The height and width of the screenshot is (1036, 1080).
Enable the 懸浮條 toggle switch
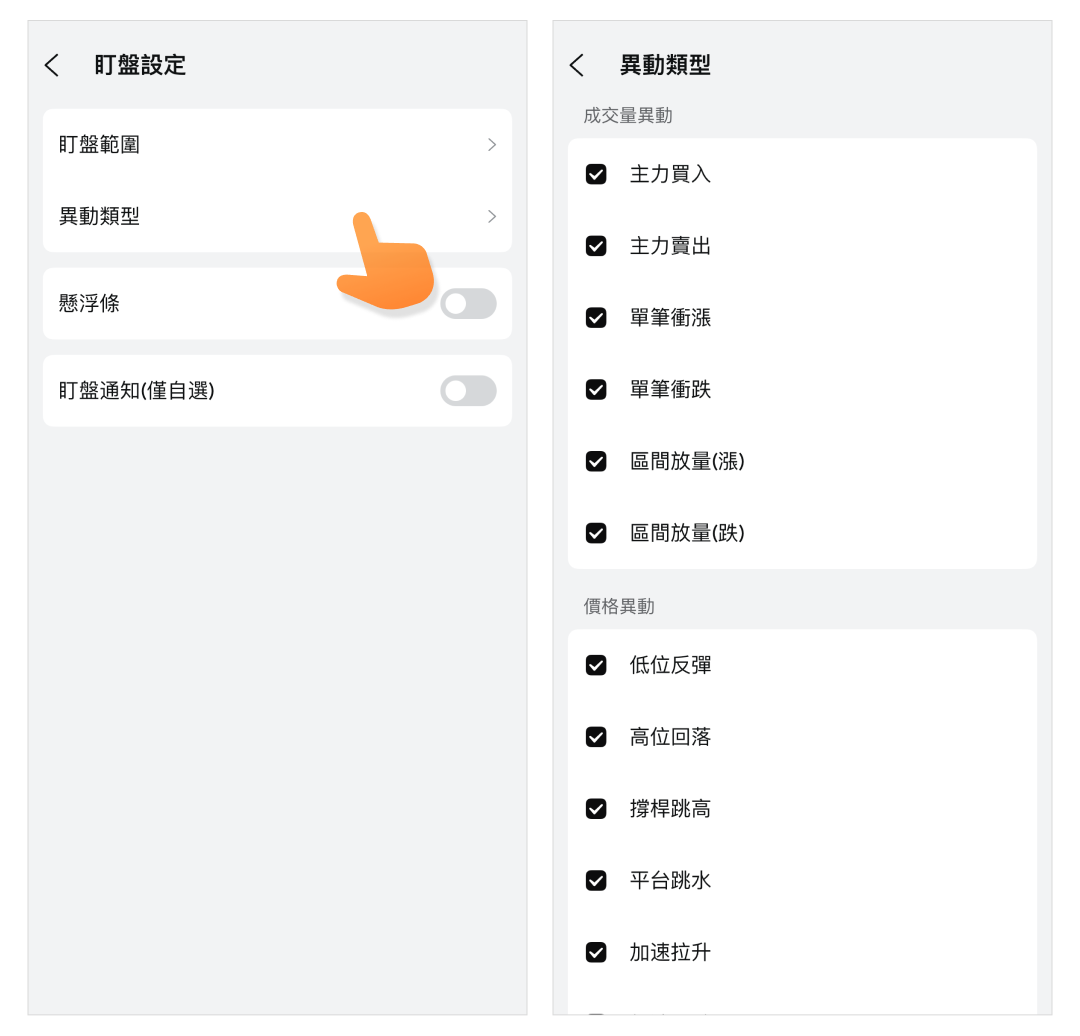pyautogui.click(x=468, y=304)
